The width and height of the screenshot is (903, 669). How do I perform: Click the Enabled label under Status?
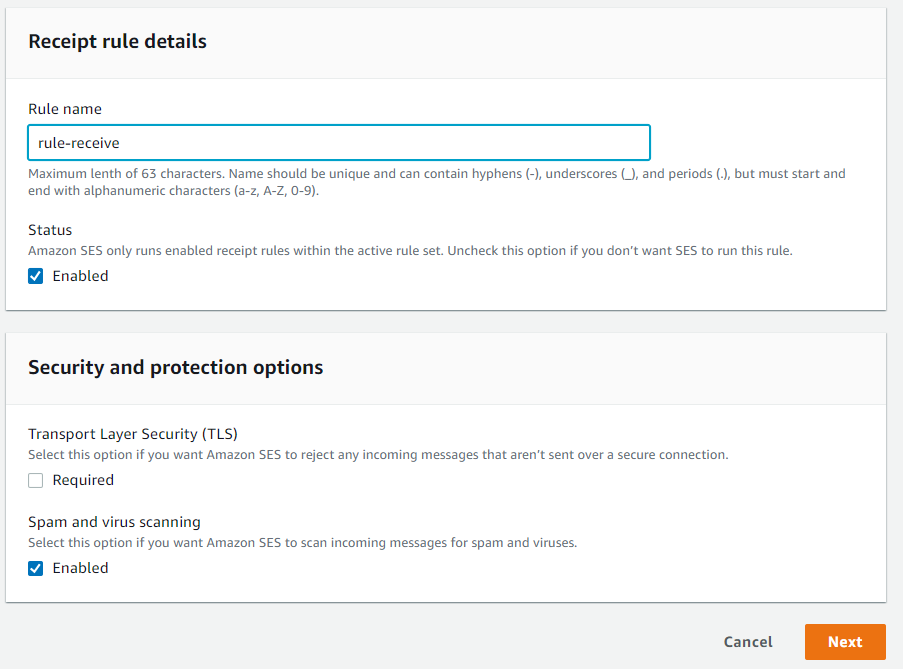coord(80,276)
